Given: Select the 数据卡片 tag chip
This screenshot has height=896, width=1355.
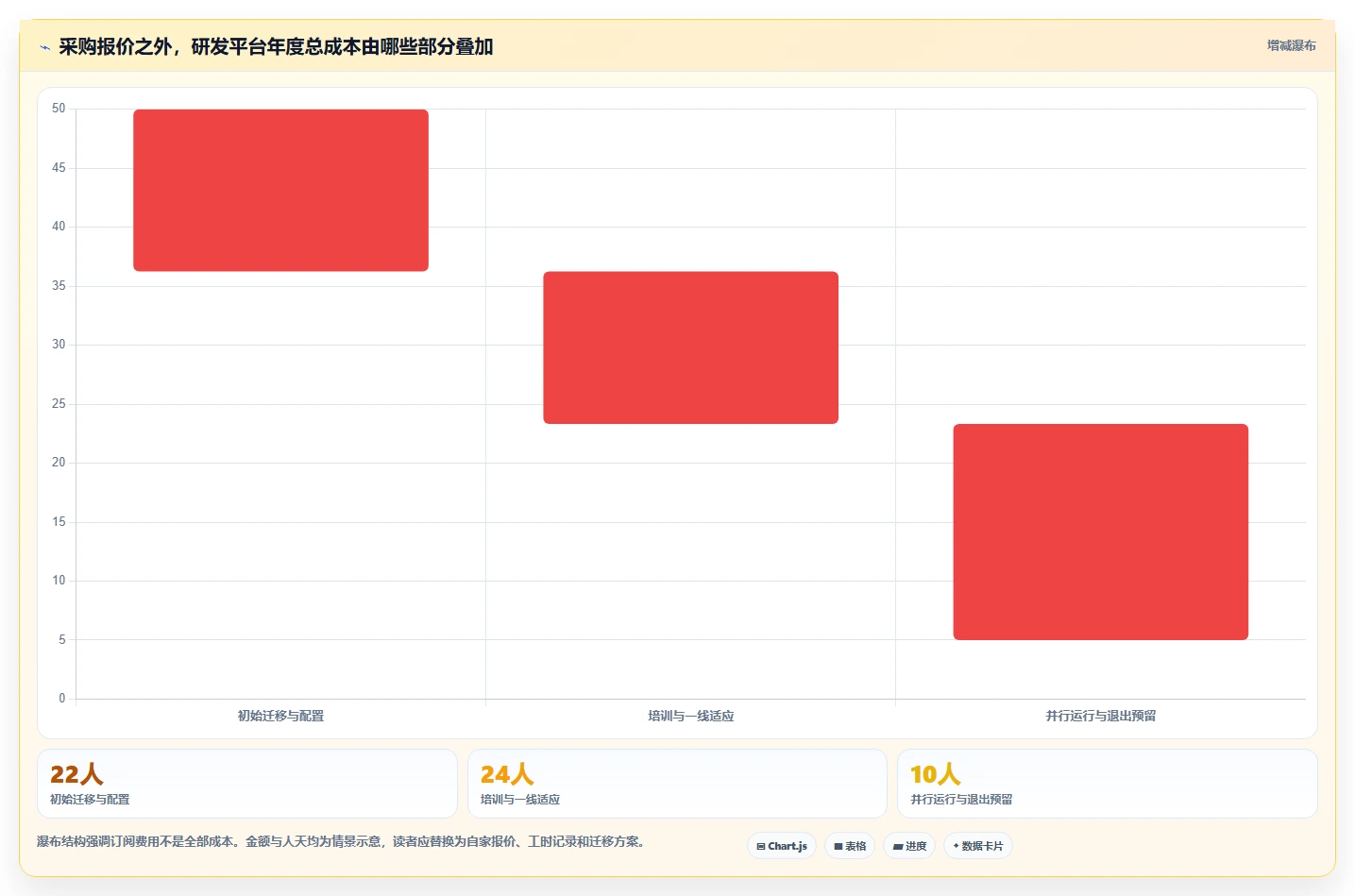Looking at the screenshot, I should [x=978, y=846].
